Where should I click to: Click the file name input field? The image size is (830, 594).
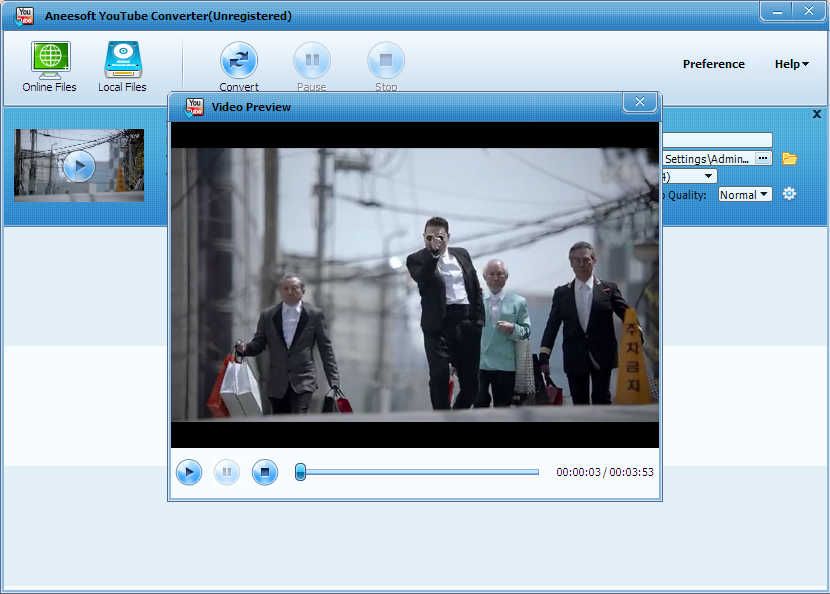point(717,140)
